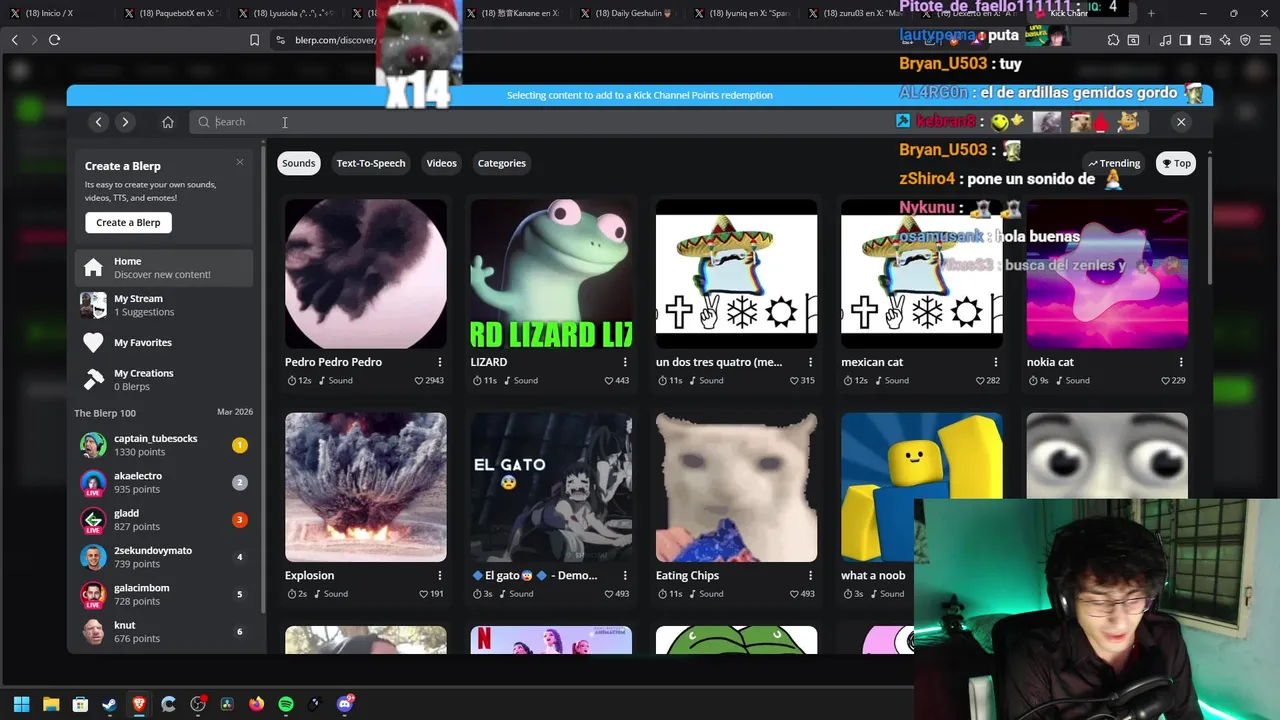The width and height of the screenshot is (1280, 720).
Task: Open knut leaderboard entry
Action: (x=164, y=632)
